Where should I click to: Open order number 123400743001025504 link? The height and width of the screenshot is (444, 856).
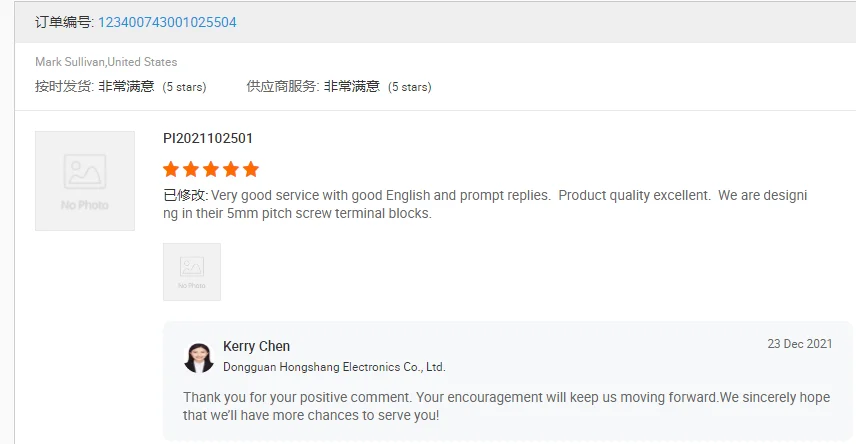click(x=167, y=22)
